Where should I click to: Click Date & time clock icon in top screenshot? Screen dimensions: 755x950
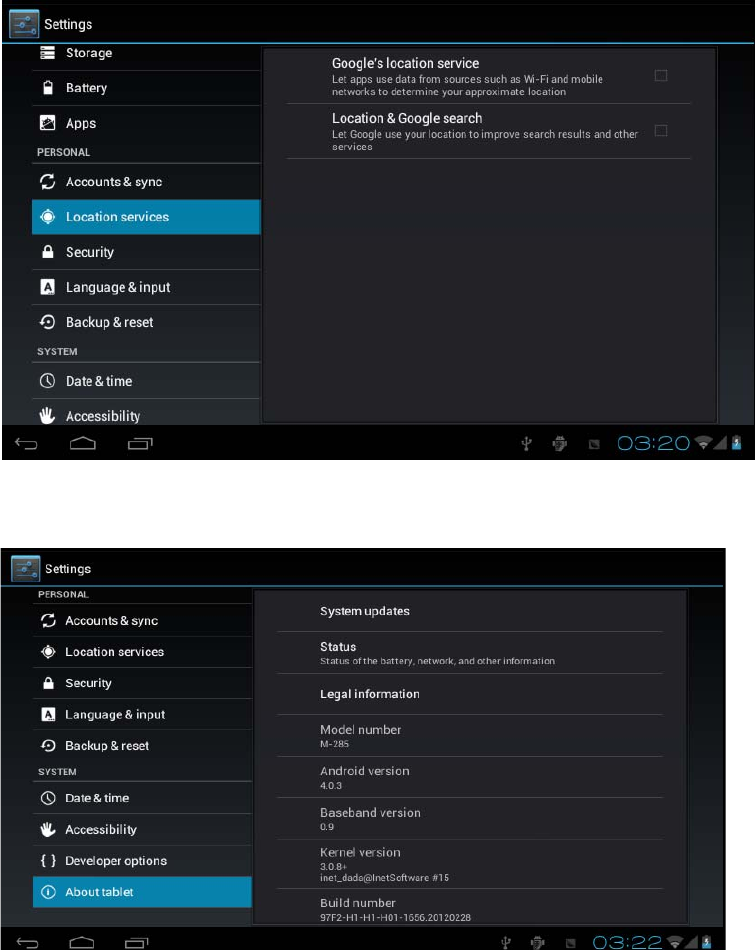click(x=47, y=381)
